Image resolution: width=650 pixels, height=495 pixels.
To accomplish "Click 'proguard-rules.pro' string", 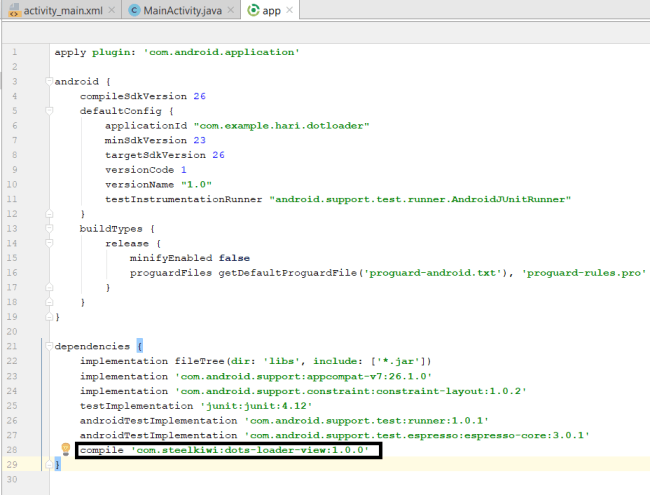I will pyautogui.click(x=584, y=273).
